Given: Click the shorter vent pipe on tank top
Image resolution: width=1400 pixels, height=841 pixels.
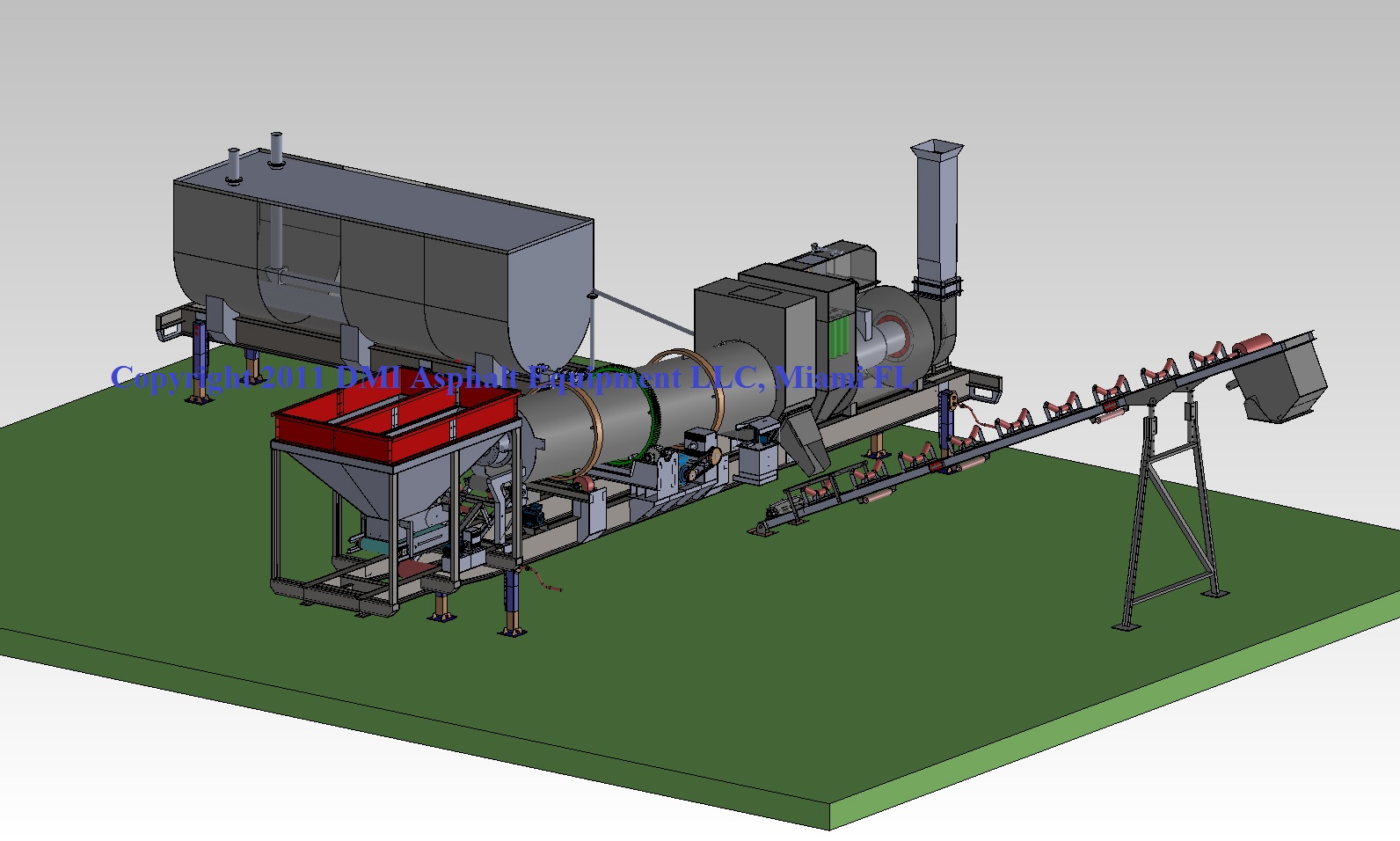Looking at the screenshot, I should coord(234,165).
